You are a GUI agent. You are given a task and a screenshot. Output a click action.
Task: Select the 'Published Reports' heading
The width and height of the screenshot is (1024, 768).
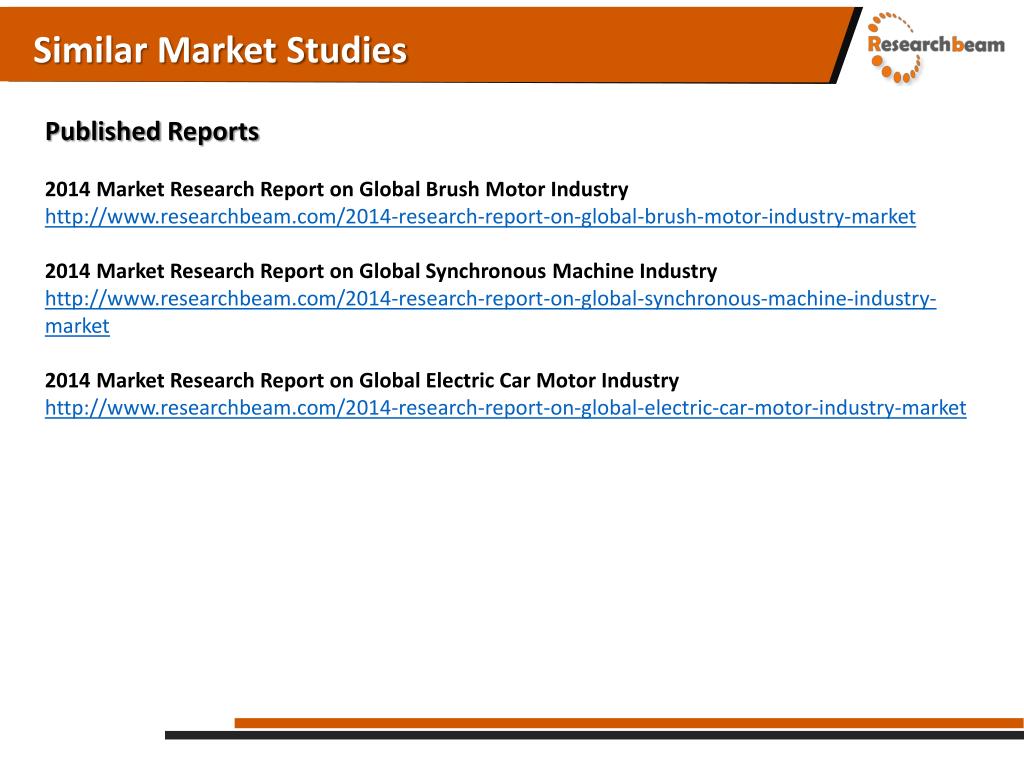(x=152, y=131)
